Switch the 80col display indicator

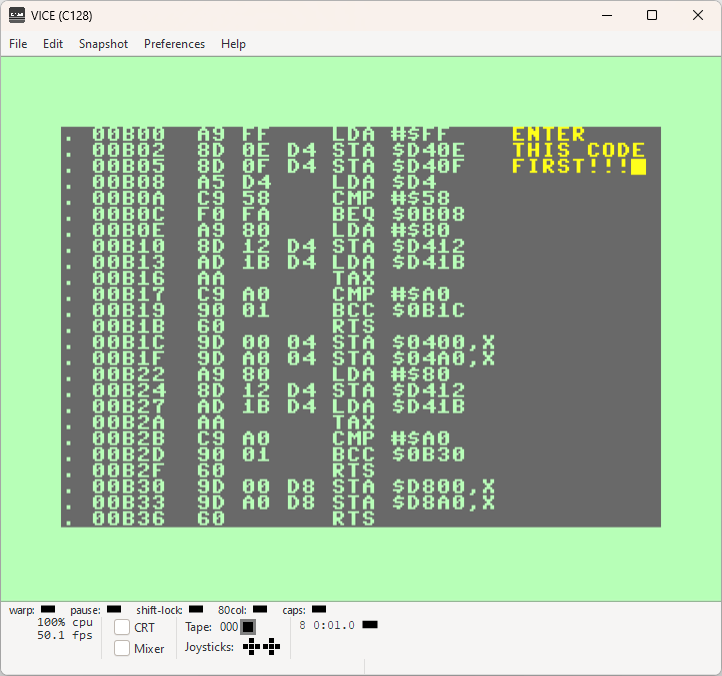pos(260,609)
